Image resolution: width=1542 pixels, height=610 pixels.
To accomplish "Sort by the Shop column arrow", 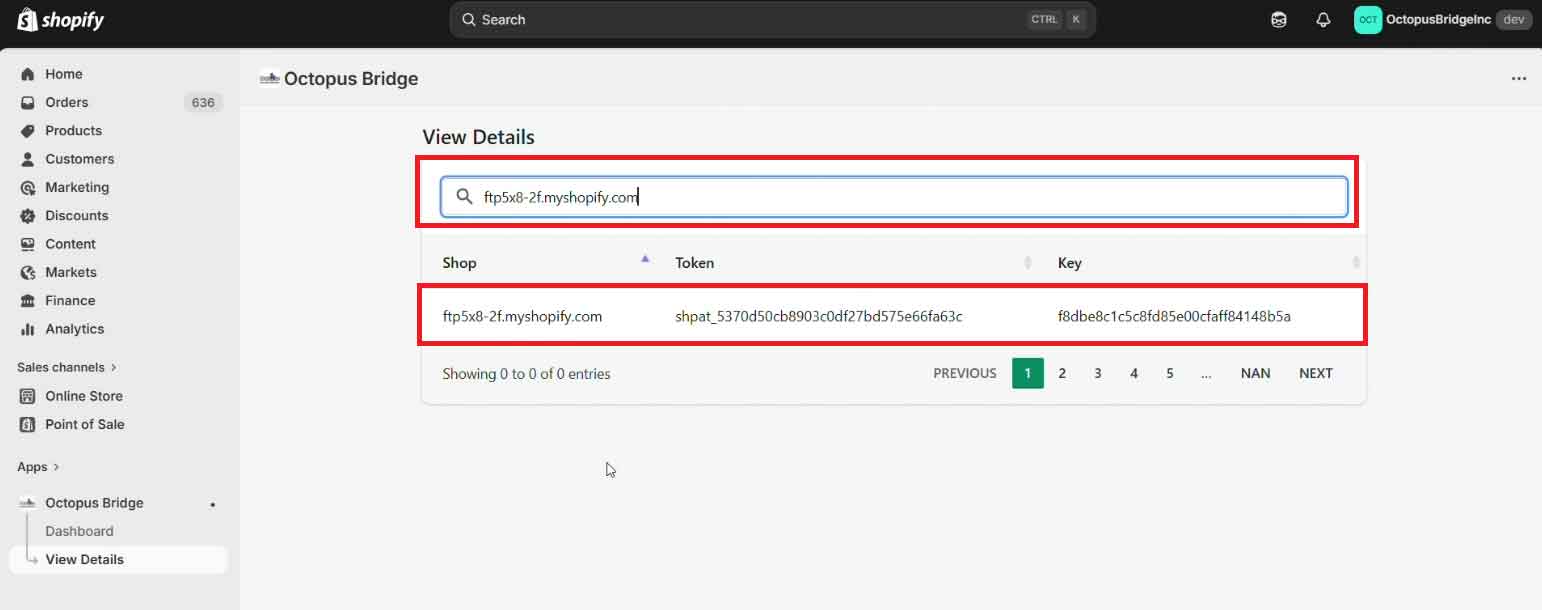I will pos(645,259).
